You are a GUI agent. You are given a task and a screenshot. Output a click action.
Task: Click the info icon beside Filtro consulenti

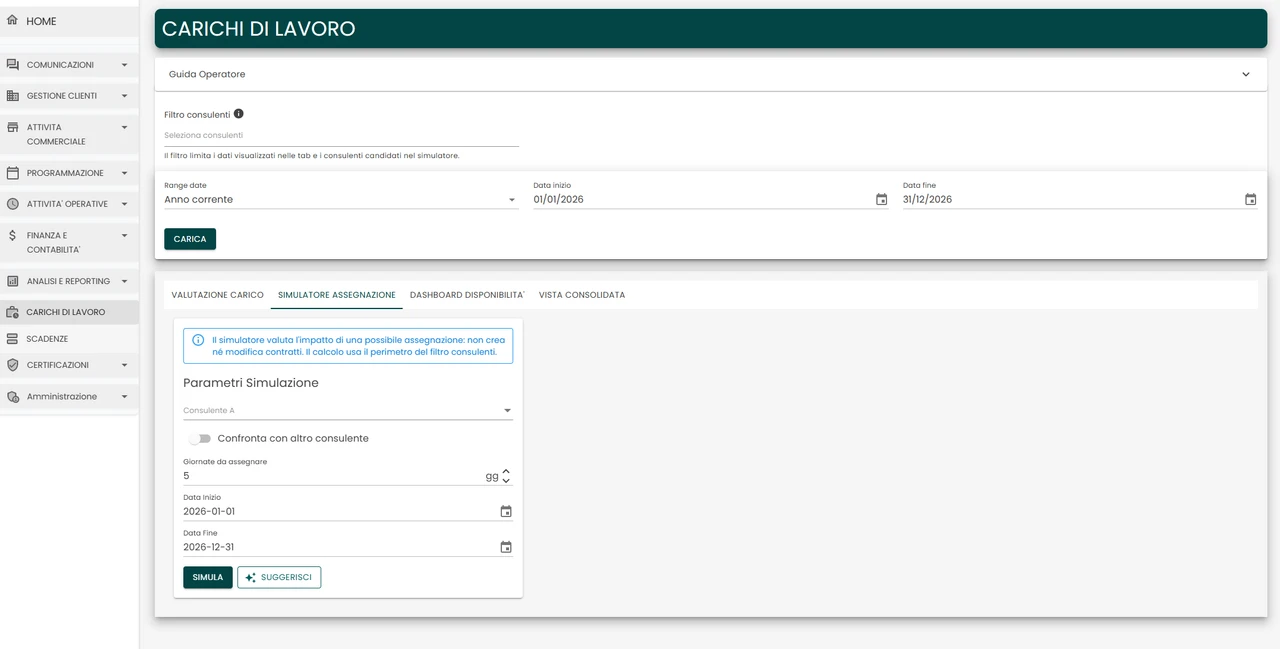pyautogui.click(x=238, y=114)
